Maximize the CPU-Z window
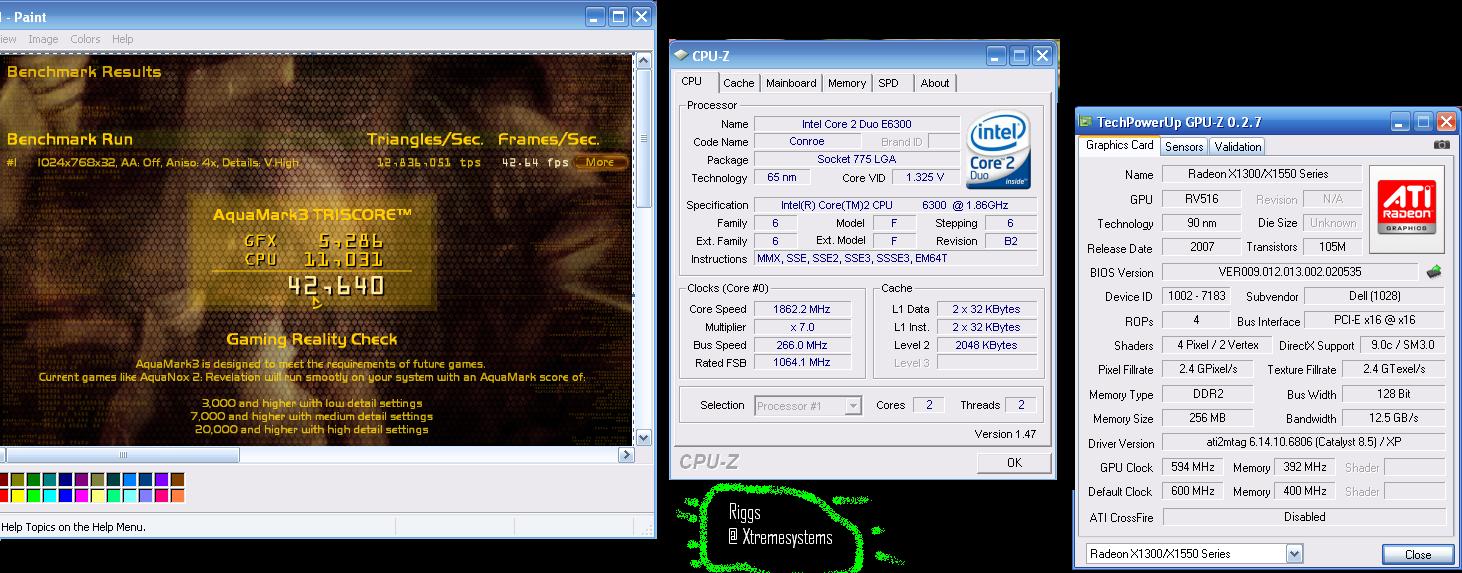Viewport: 1462px width, 573px height. [1020, 55]
